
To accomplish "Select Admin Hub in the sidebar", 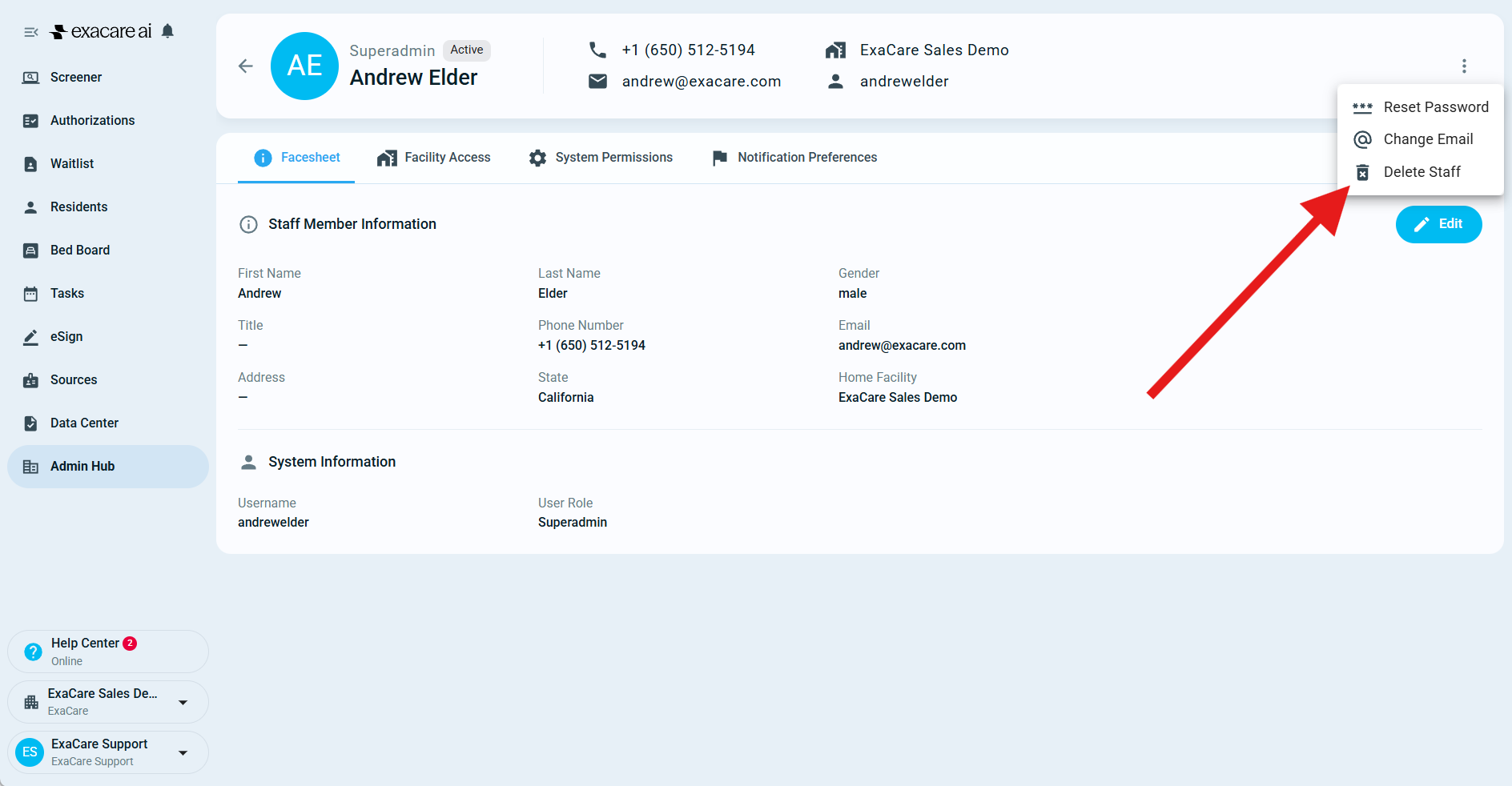I will [x=108, y=467].
